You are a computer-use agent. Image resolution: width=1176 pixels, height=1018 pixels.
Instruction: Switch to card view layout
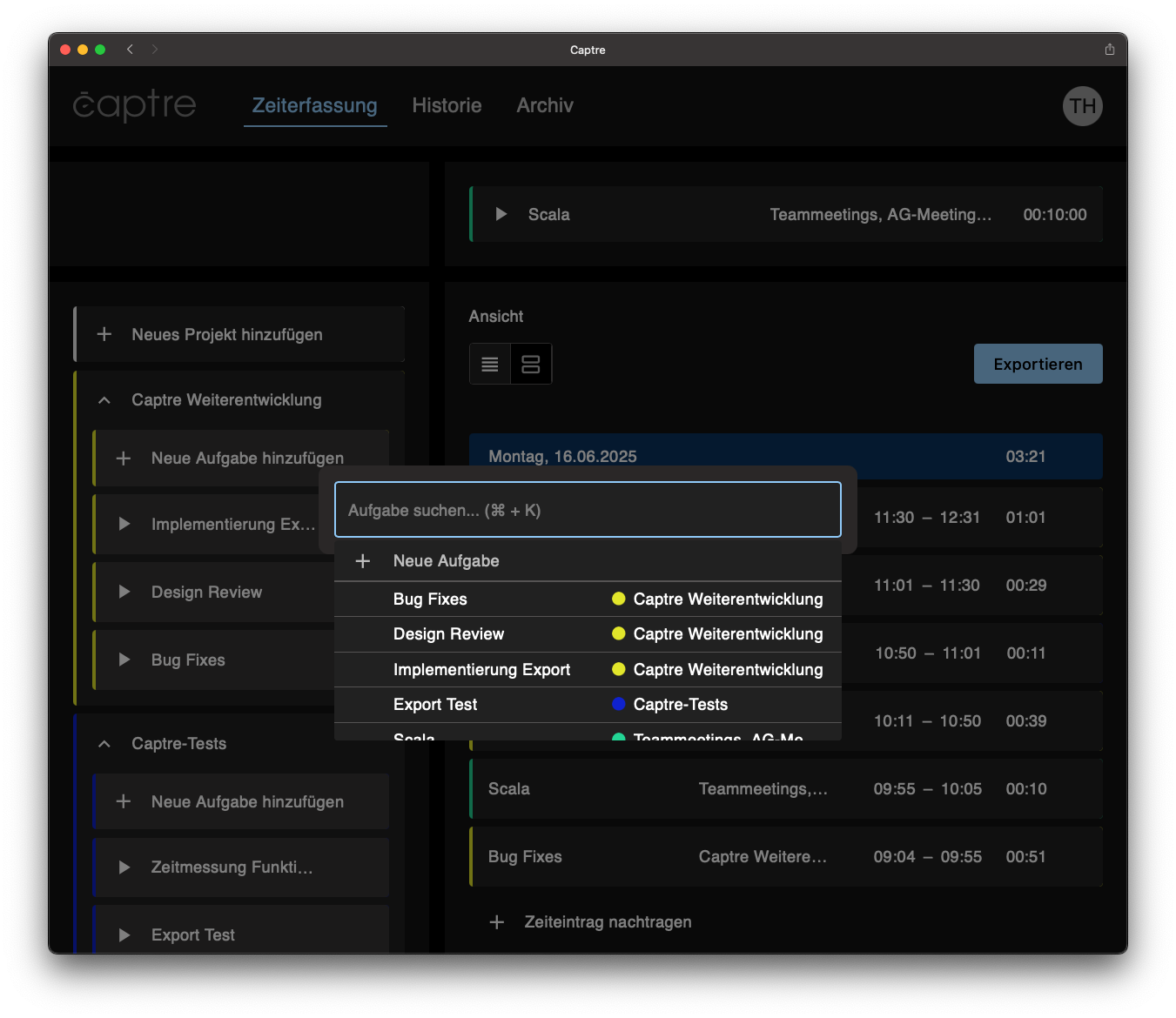(531, 364)
